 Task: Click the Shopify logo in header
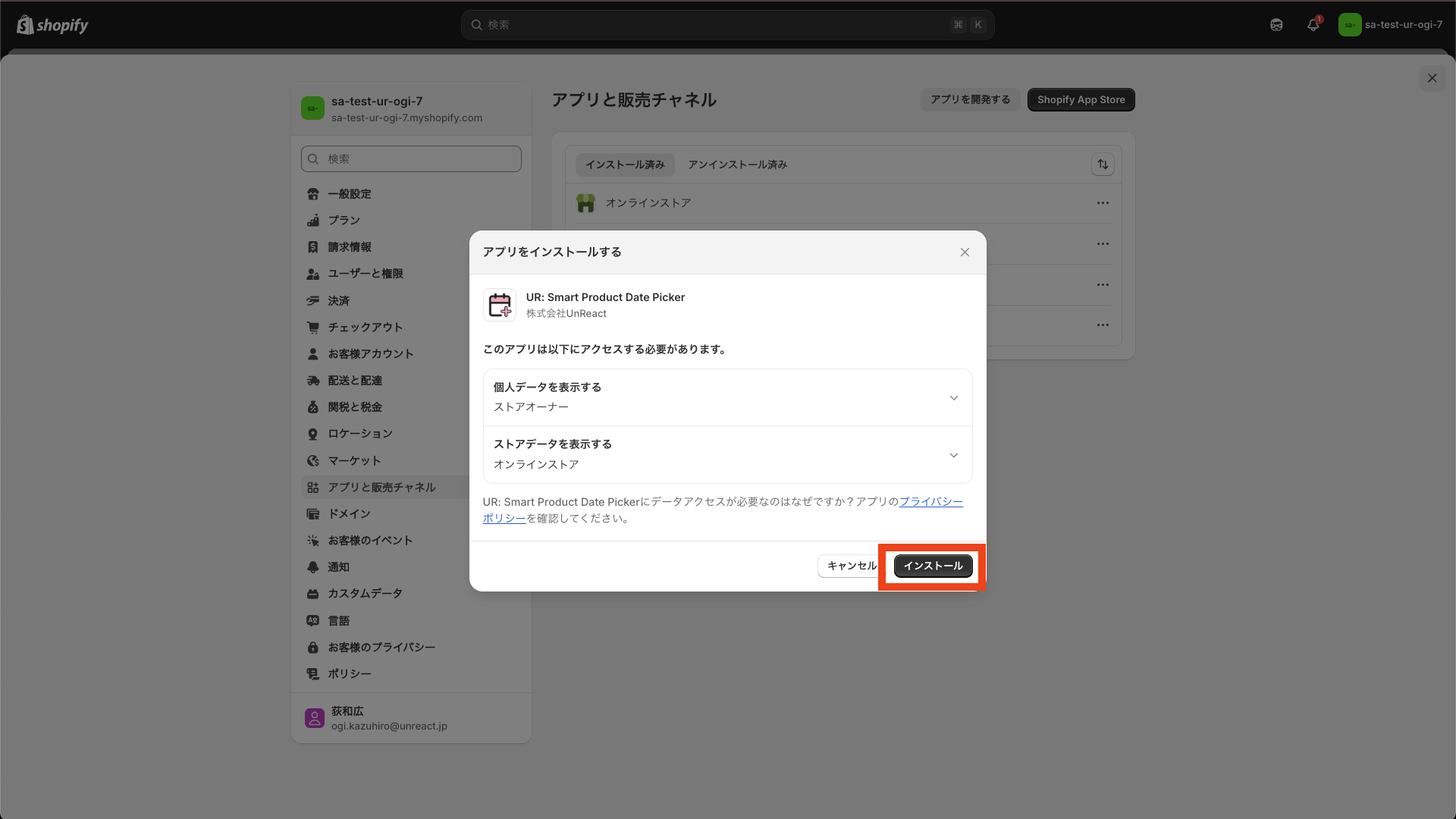coord(52,25)
